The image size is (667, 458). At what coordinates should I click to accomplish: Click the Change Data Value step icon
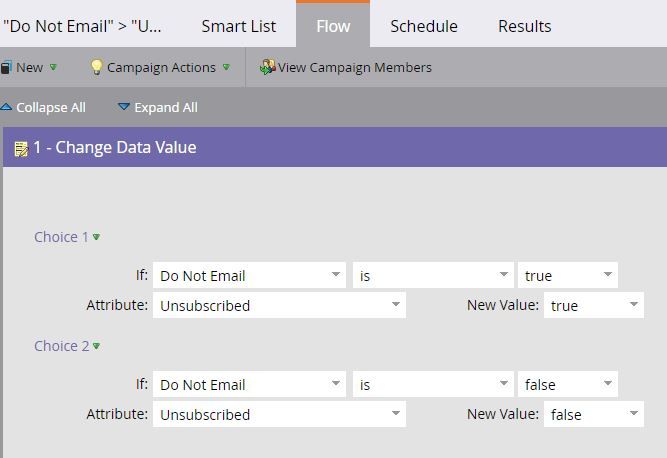click(20, 149)
